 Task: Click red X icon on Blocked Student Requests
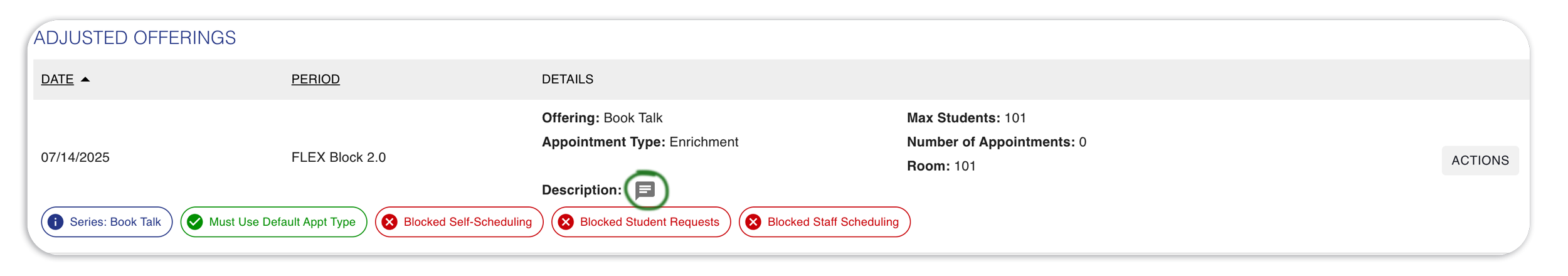click(566, 222)
